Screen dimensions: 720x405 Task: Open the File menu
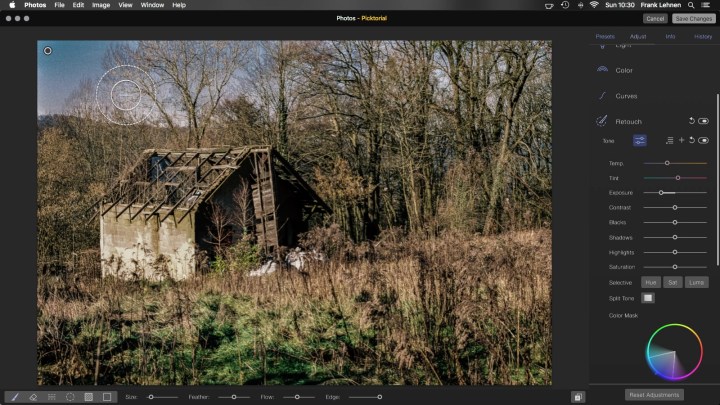click(x=59, y=5)
